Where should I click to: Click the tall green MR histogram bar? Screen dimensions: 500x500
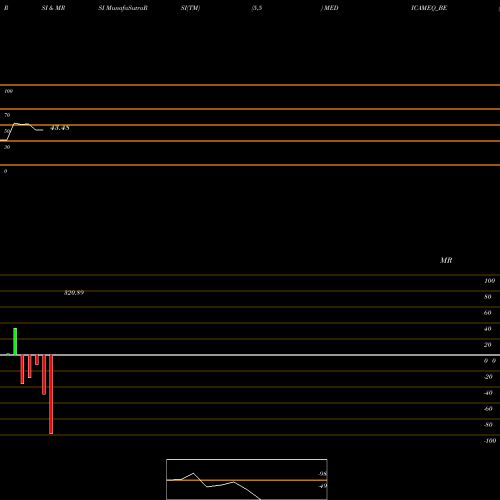15,342
